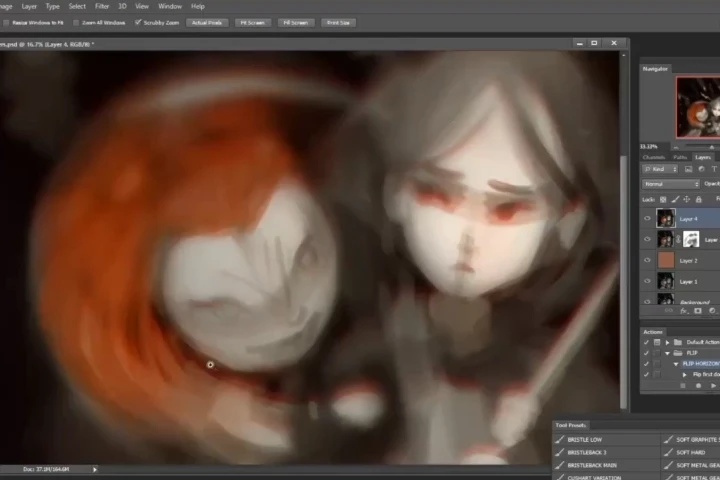Open the 3D menu
The height and width of the screenshot is (480, 720).
[122, 6]
